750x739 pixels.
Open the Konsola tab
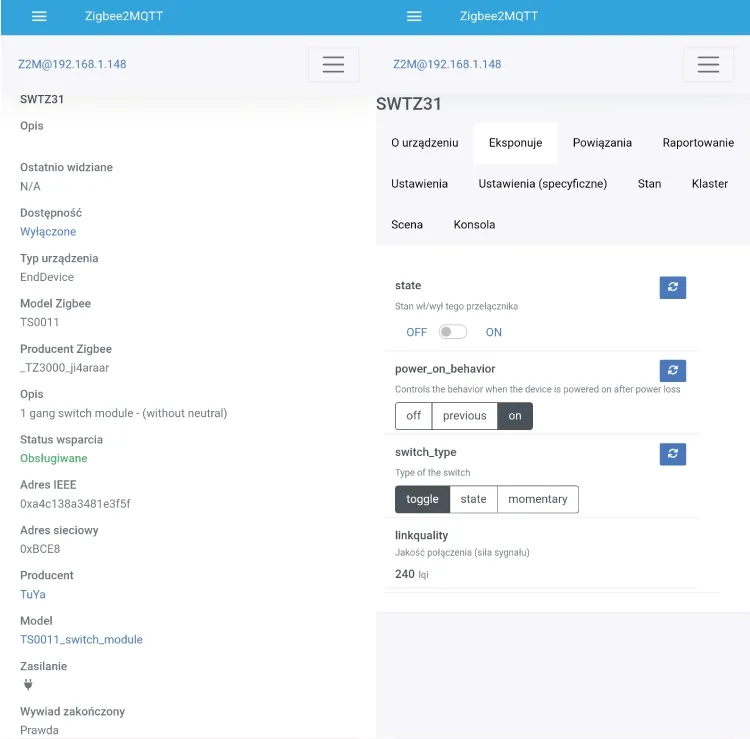pos(474,225)
